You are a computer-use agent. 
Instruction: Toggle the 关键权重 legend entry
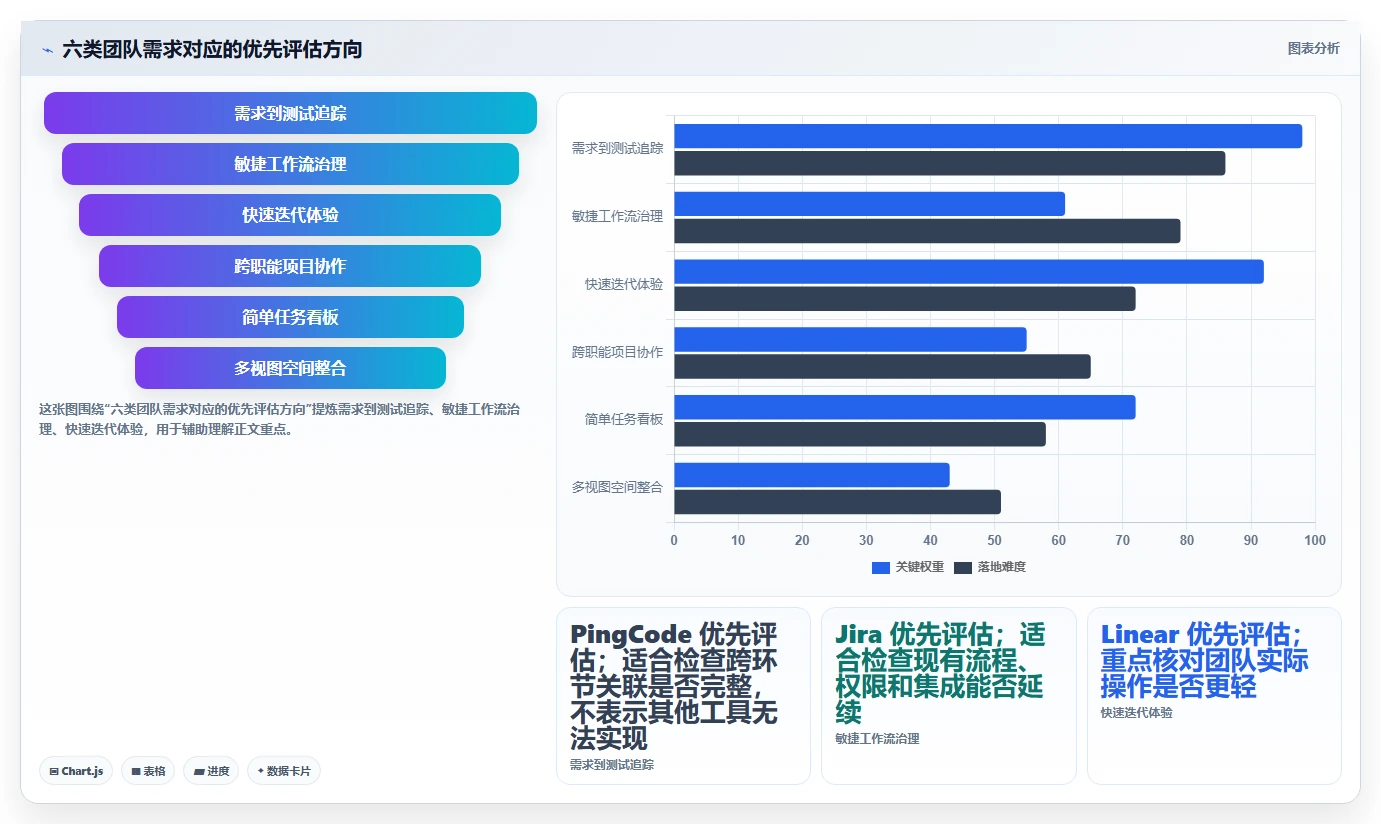(908, 567)
